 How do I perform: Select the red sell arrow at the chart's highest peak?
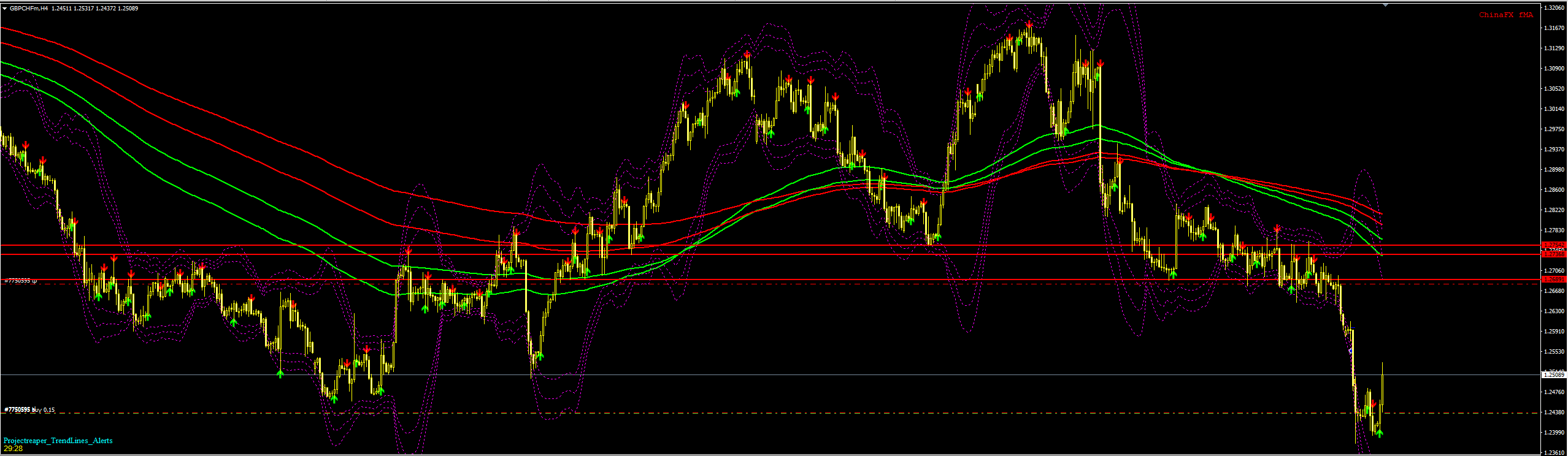coord(1029,25)
